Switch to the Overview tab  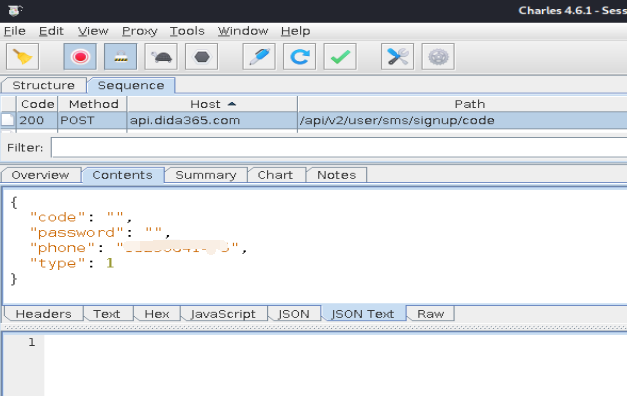(40, 175)
